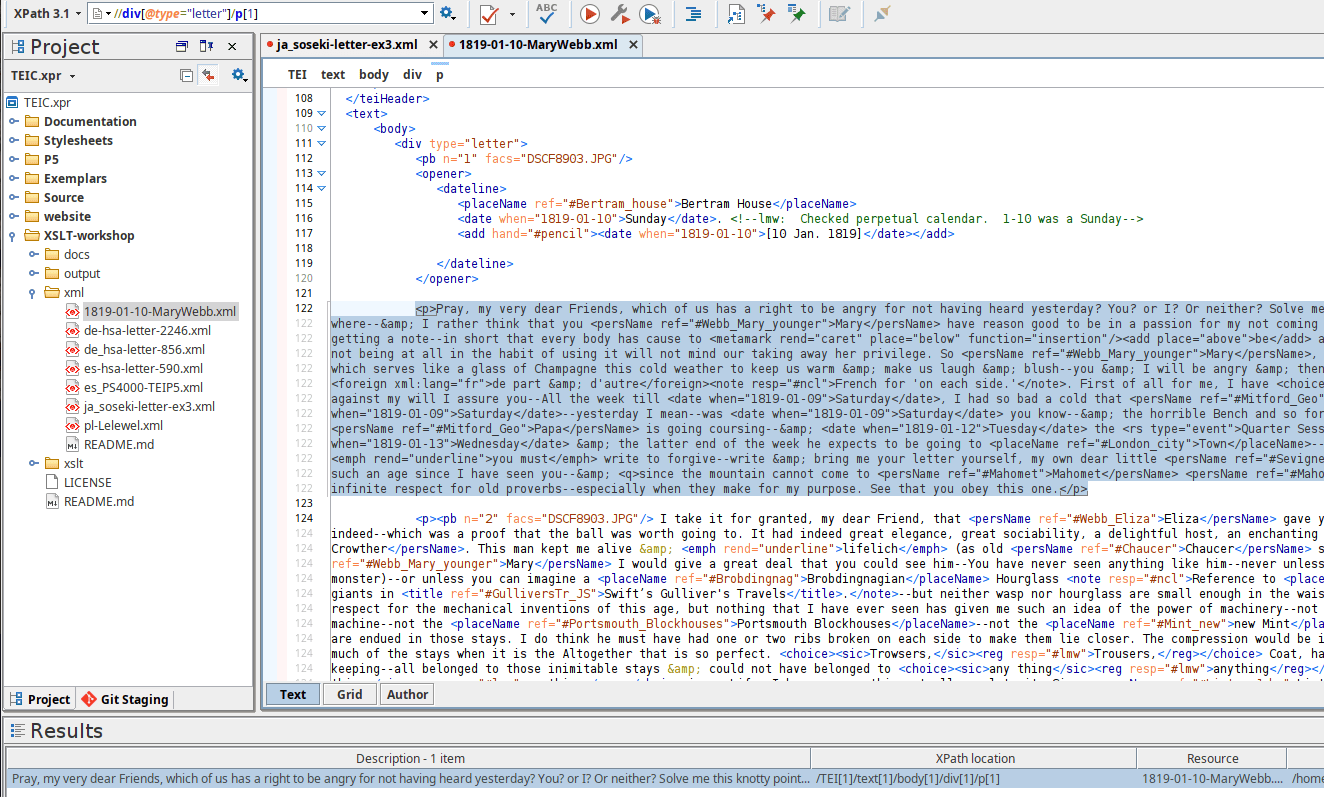
Task: Toggle link with editor in Project panel
Action: 208,75
